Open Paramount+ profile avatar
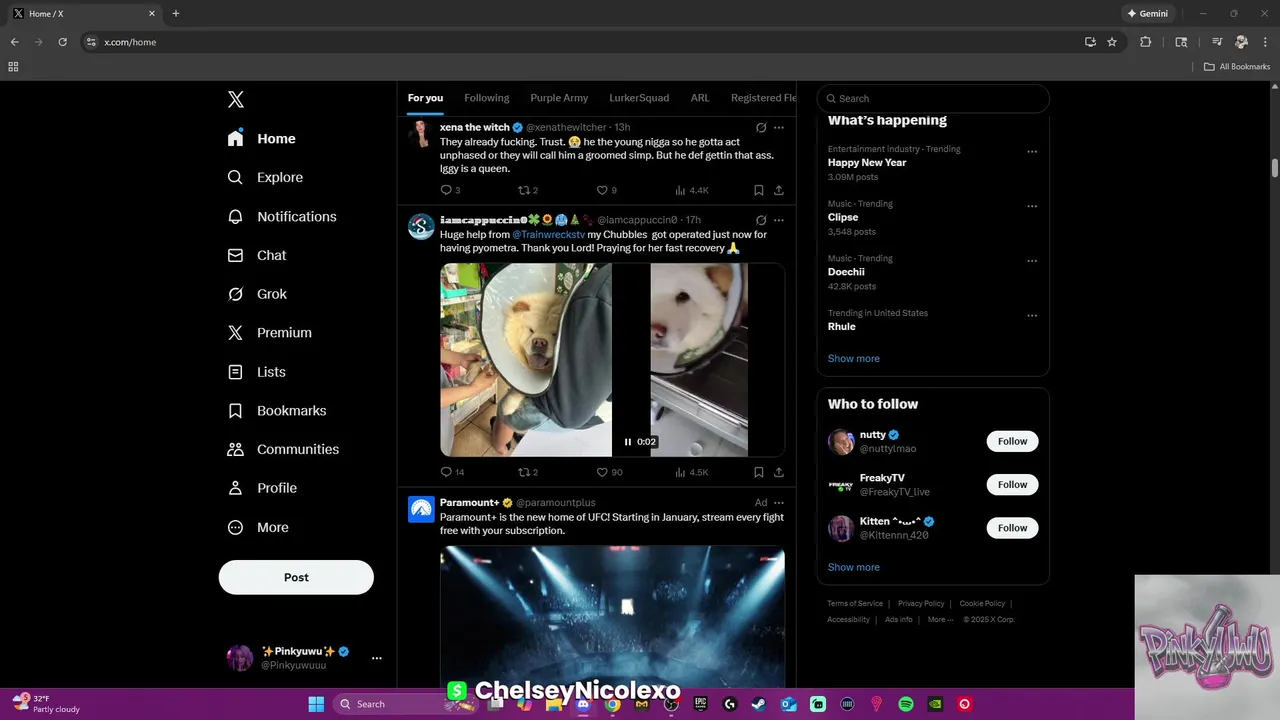The height and width of the screenshot is (720, 1280). click(421, 509)
